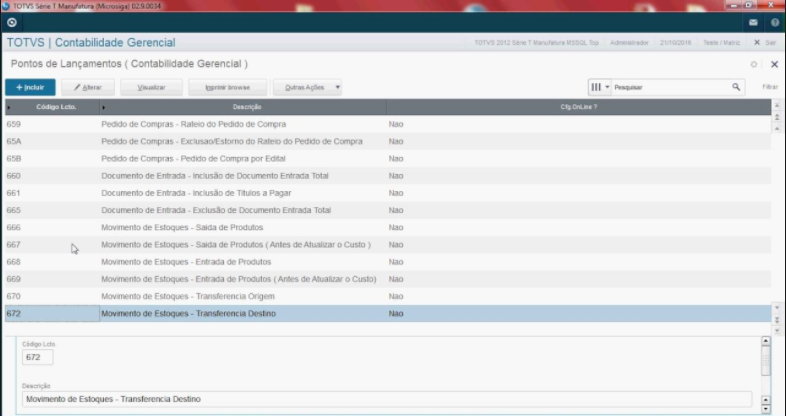Screen dimensions: 786x416
Task: Click the TOTVS circular logo icon
Action: (x=12, y=22)
